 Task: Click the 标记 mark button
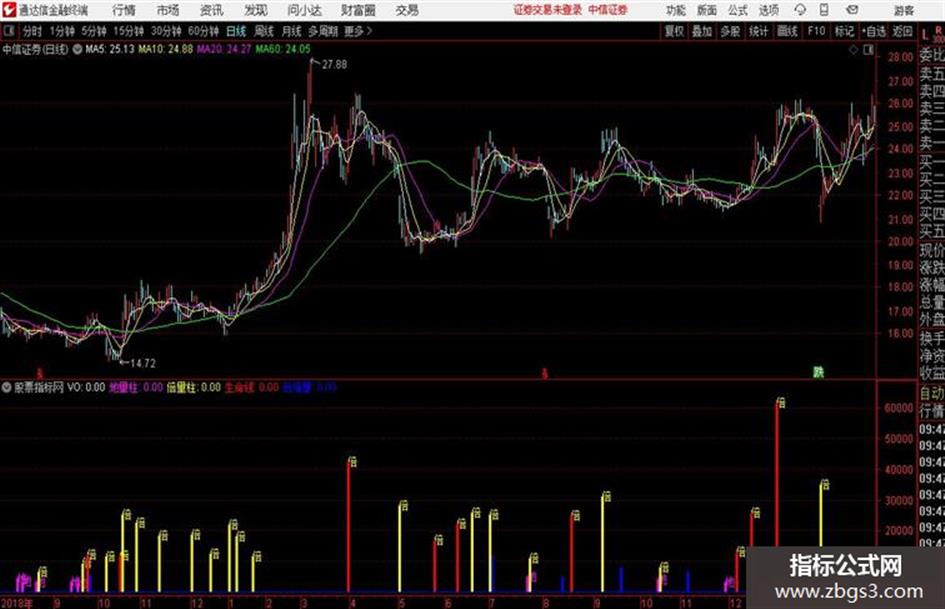pyautogui.click(x=844, y=31)
